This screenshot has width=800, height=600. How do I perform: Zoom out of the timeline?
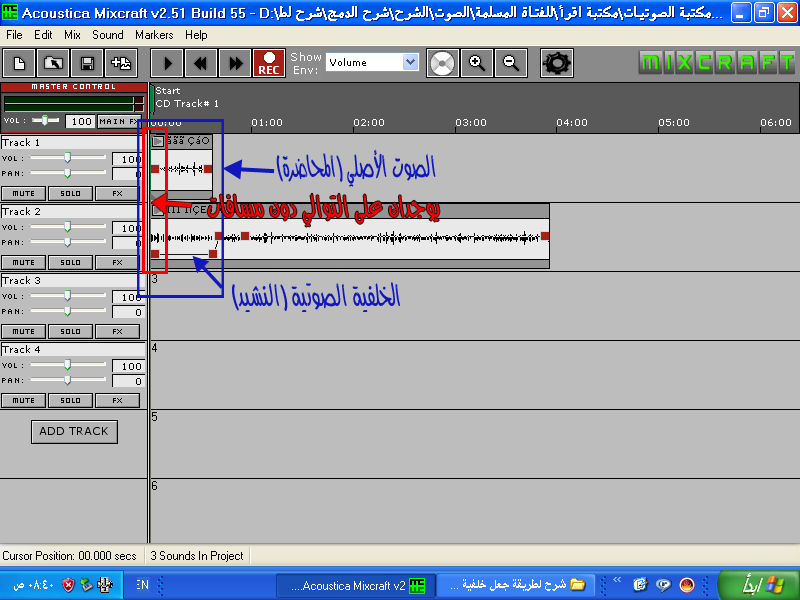pos(511,63)
